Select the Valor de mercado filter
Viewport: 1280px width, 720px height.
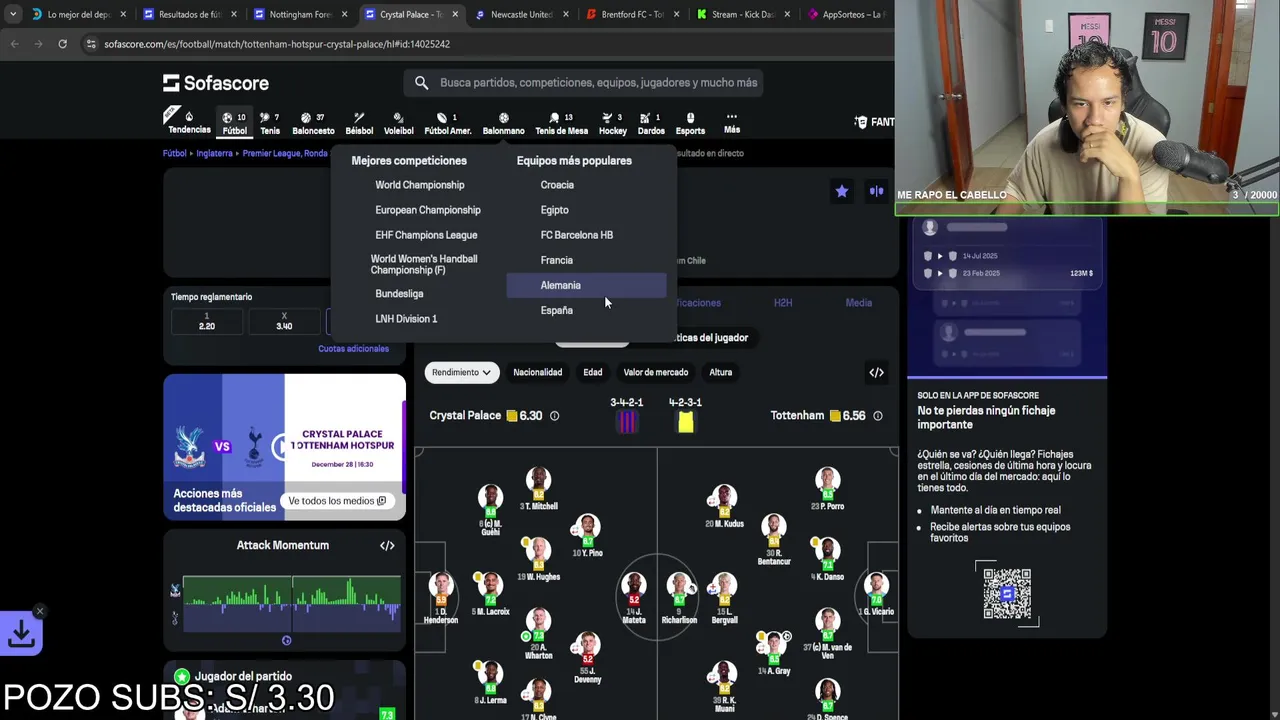(656, 372)
